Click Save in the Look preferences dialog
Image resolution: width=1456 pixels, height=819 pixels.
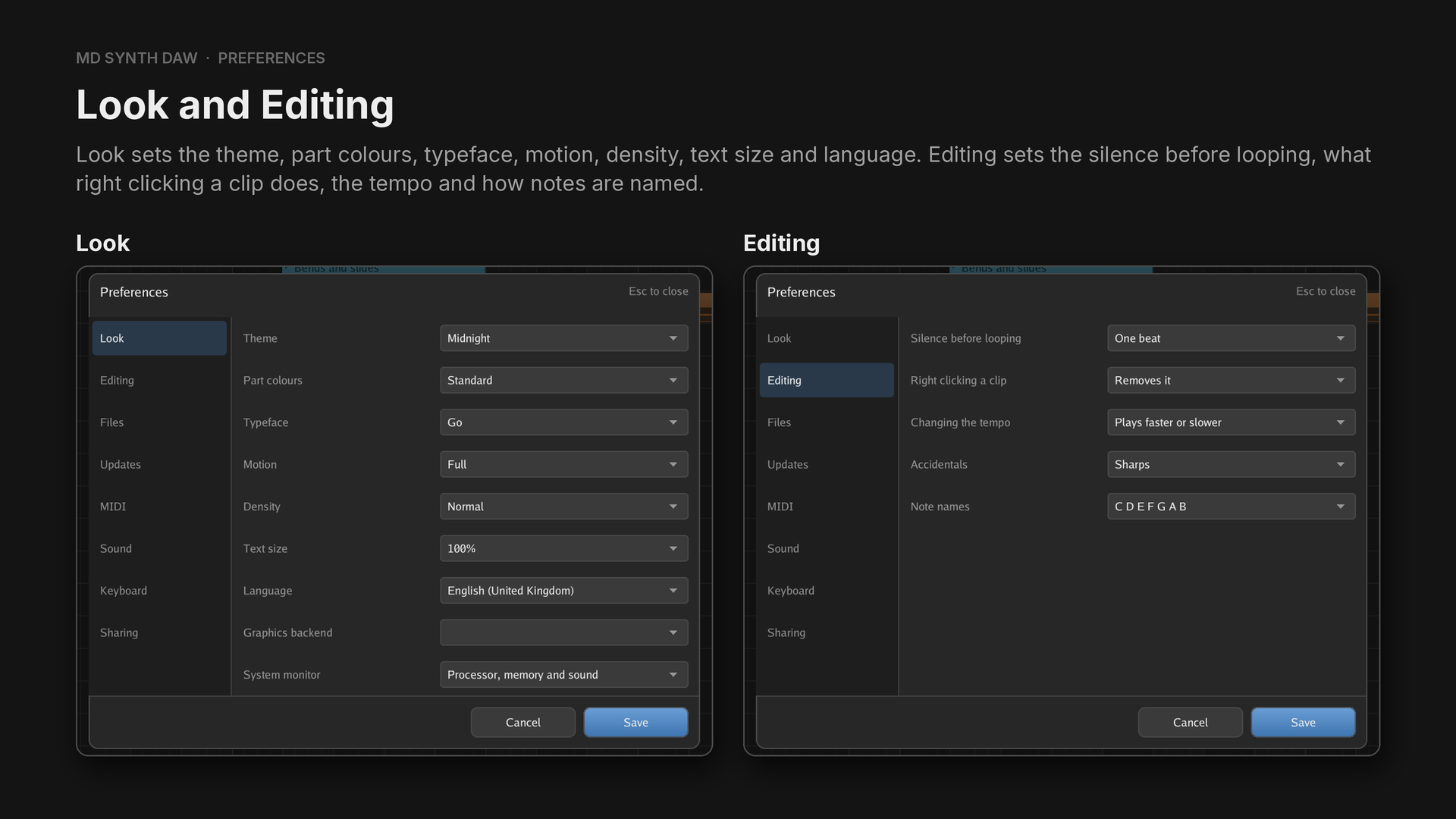[635, 723]
